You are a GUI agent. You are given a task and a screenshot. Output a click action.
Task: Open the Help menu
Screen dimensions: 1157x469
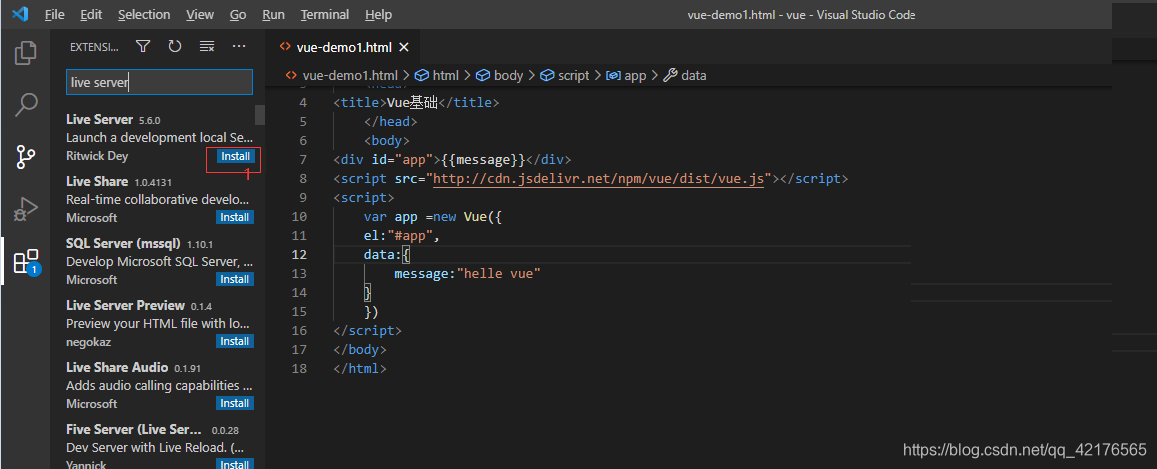379,15
